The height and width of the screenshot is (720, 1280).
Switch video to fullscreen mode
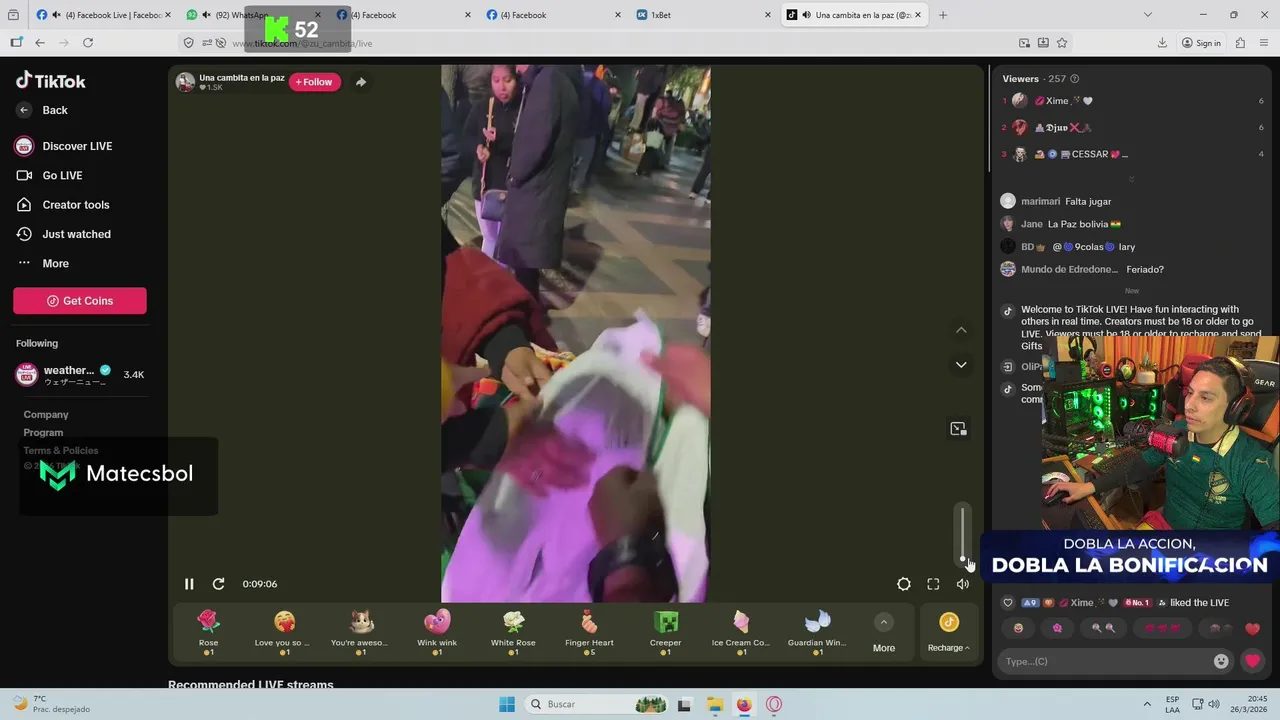pyautogui.click(x=933, y=584)
